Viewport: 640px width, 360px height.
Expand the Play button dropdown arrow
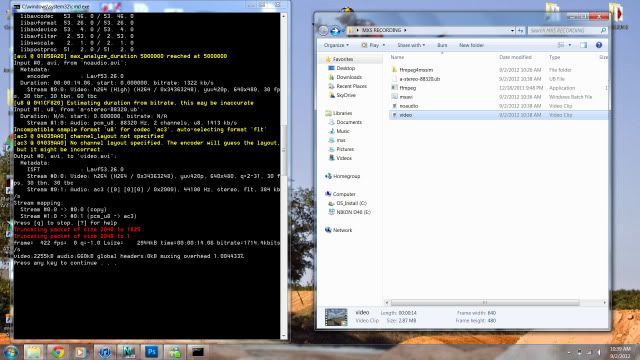(384, 45)
